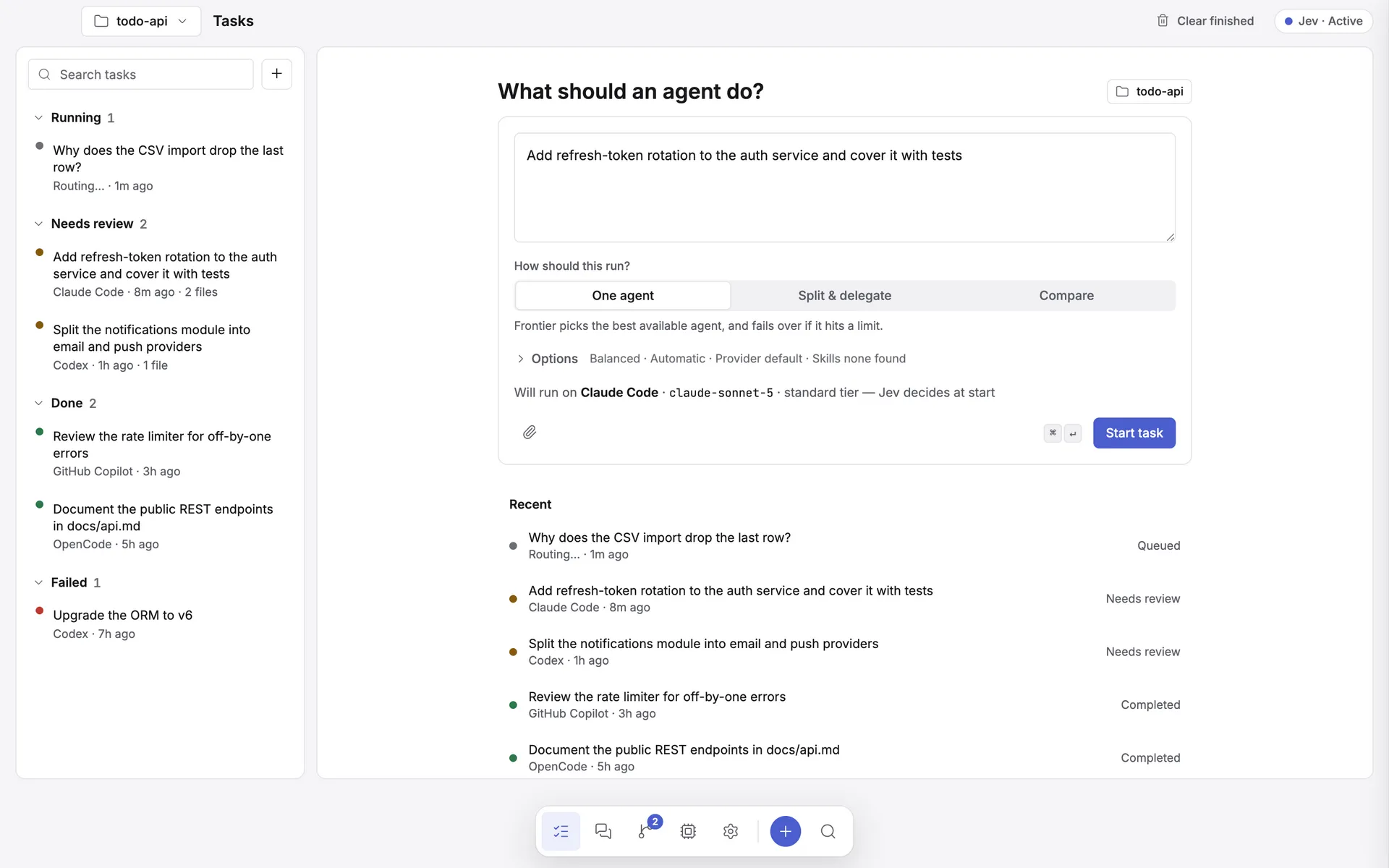Click the folder icon in the todo-api chip

coord(1122,91)
